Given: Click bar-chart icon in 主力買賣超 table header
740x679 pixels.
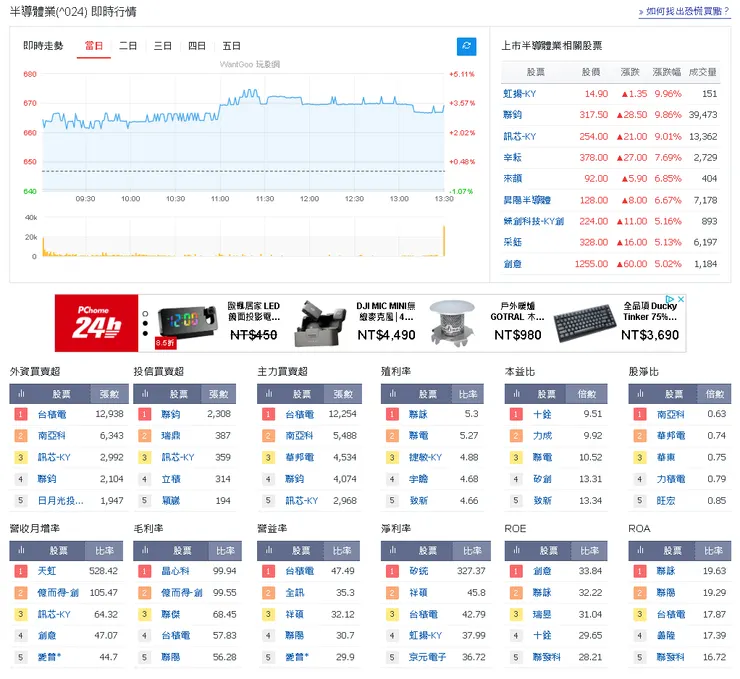Looking at the screenshot, I should (269, 394).
